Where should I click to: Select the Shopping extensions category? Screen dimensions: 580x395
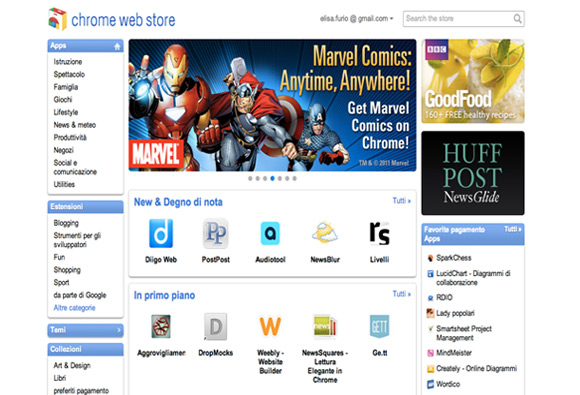(67, 270)
